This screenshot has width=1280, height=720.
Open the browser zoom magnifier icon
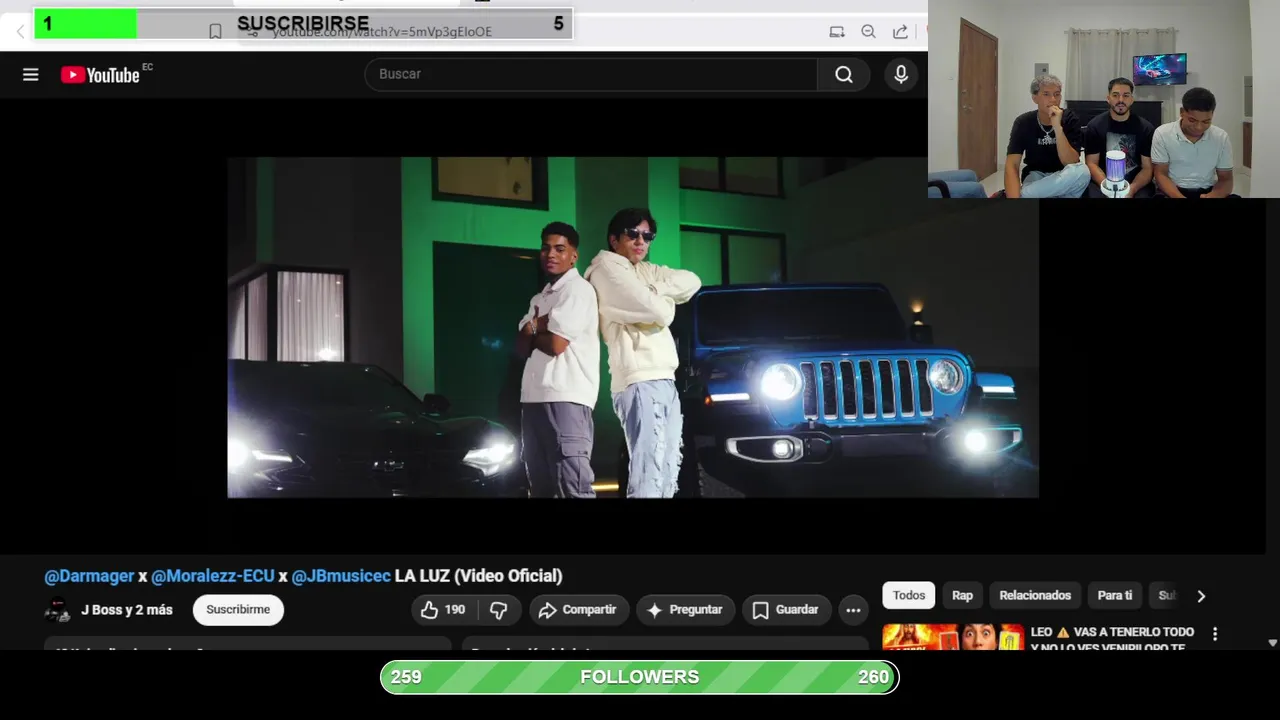868,32
